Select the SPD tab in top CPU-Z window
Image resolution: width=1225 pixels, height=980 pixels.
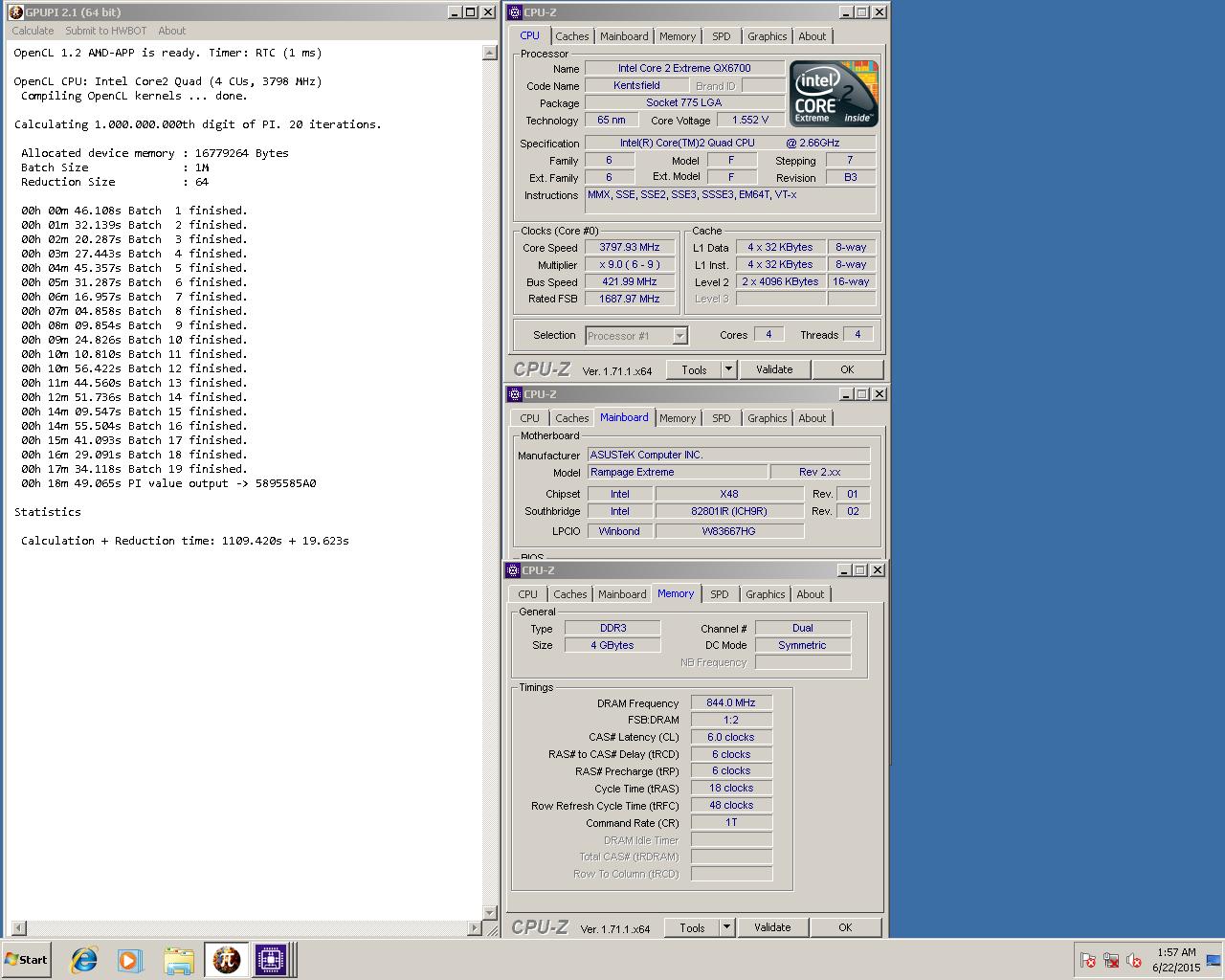click(x=722, y=36)
